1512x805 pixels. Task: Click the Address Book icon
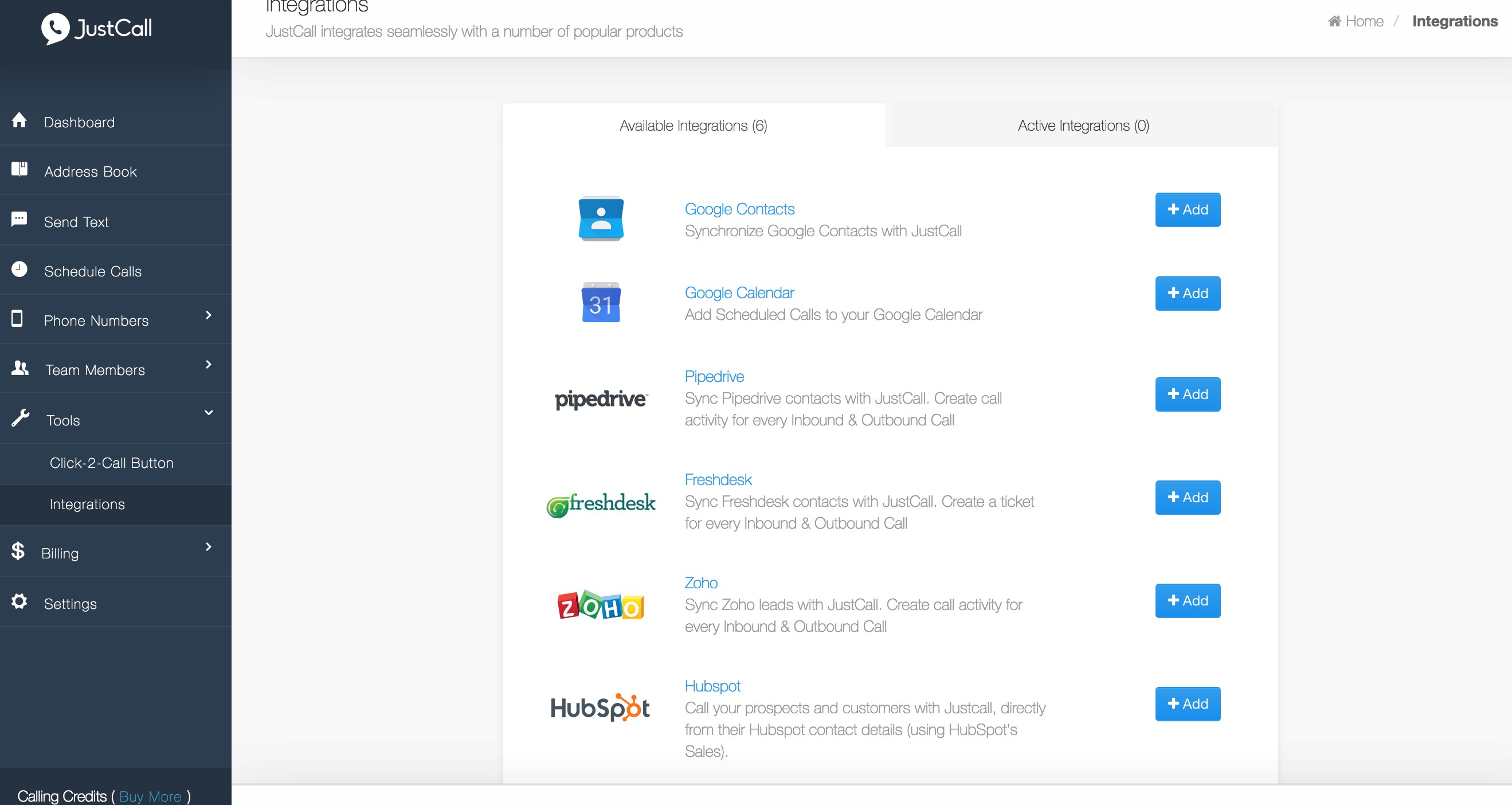click(19, 170)
